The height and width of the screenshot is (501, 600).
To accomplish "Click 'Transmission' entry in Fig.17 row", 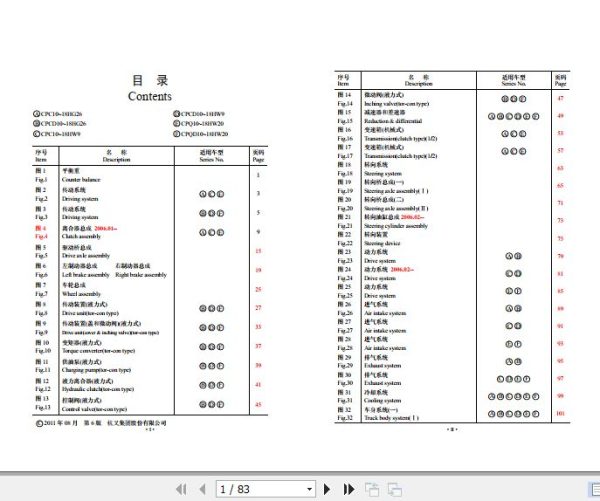I will click(401, 156).
